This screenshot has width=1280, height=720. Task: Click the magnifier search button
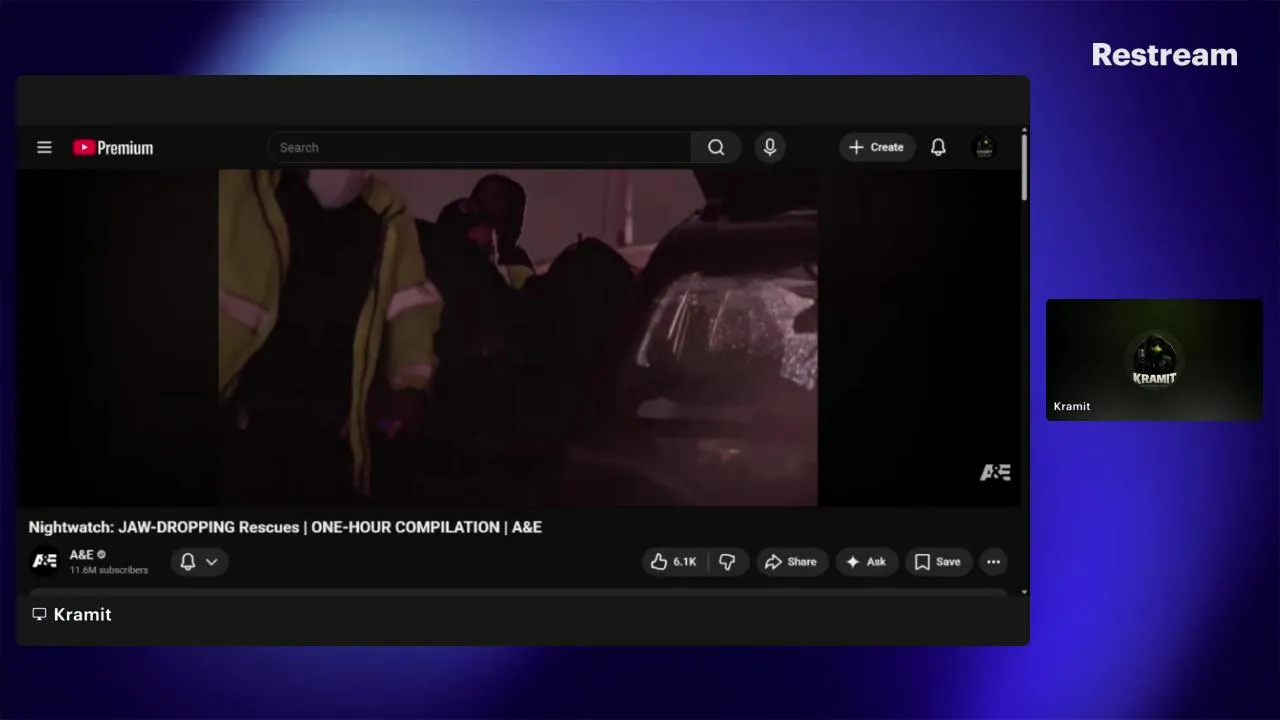(x=716, y=147)
